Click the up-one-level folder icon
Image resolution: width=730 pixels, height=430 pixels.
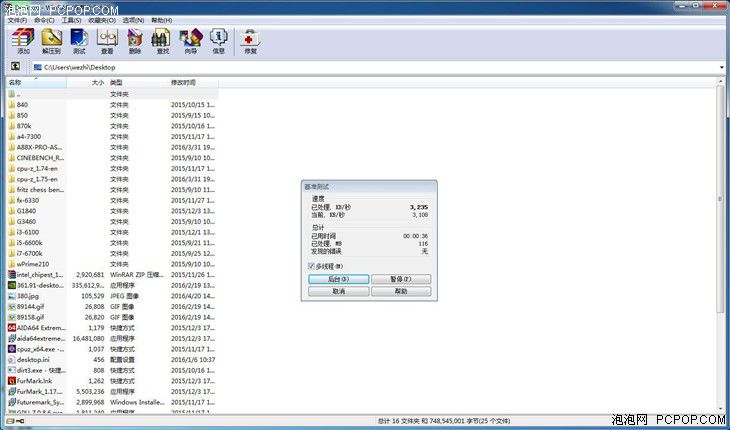[15, 67]
